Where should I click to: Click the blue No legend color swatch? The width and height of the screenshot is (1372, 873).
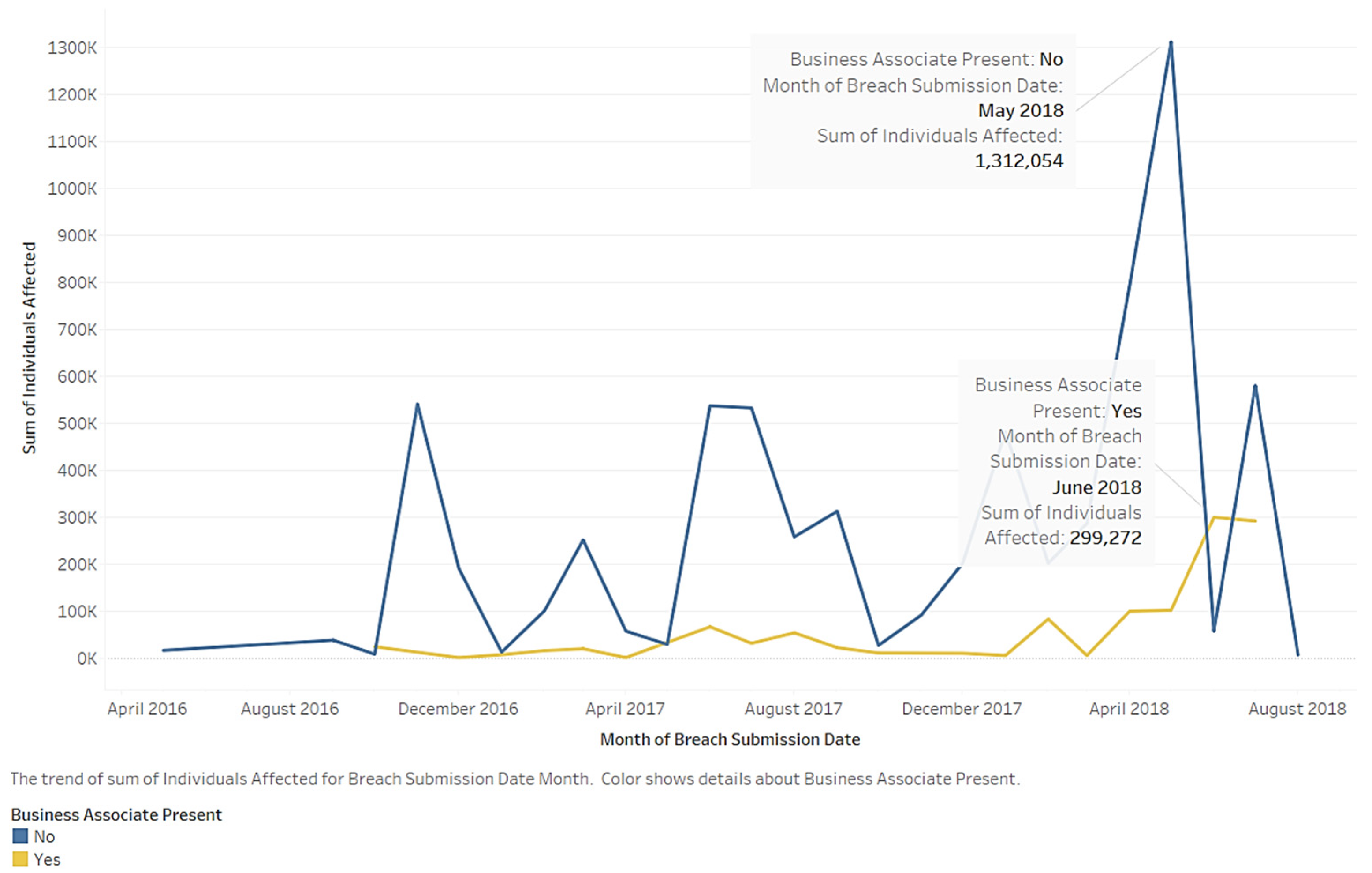pyautogui.click(x=20, y=836)
